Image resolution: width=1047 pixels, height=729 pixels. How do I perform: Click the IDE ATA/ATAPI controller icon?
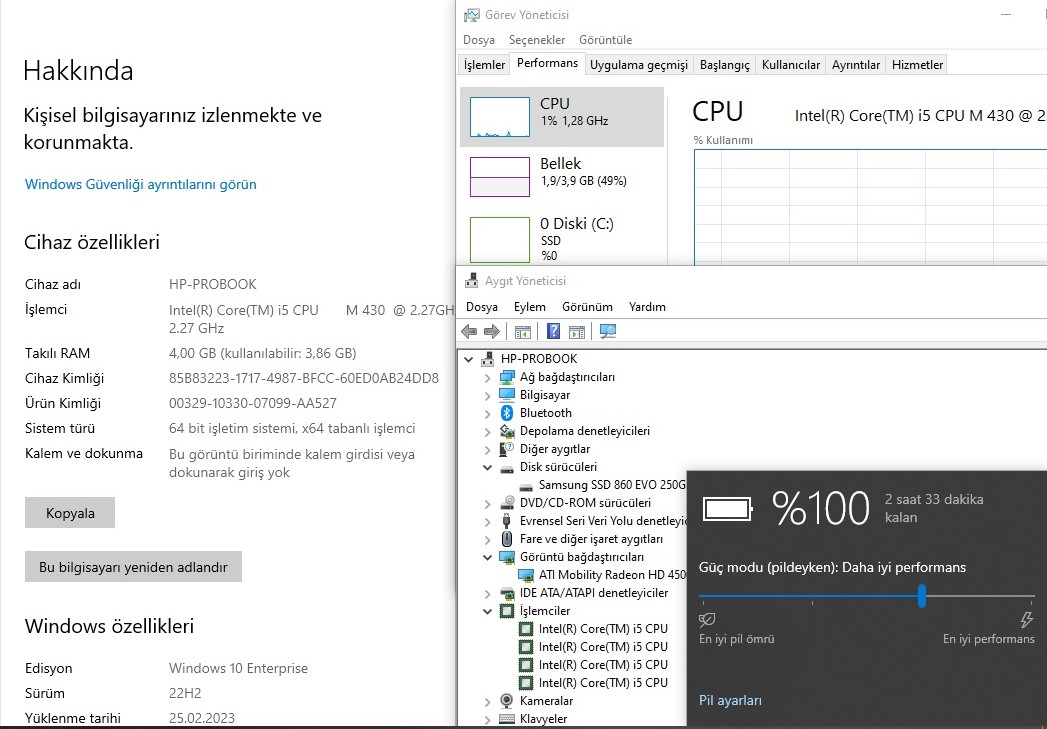[507, 593]
